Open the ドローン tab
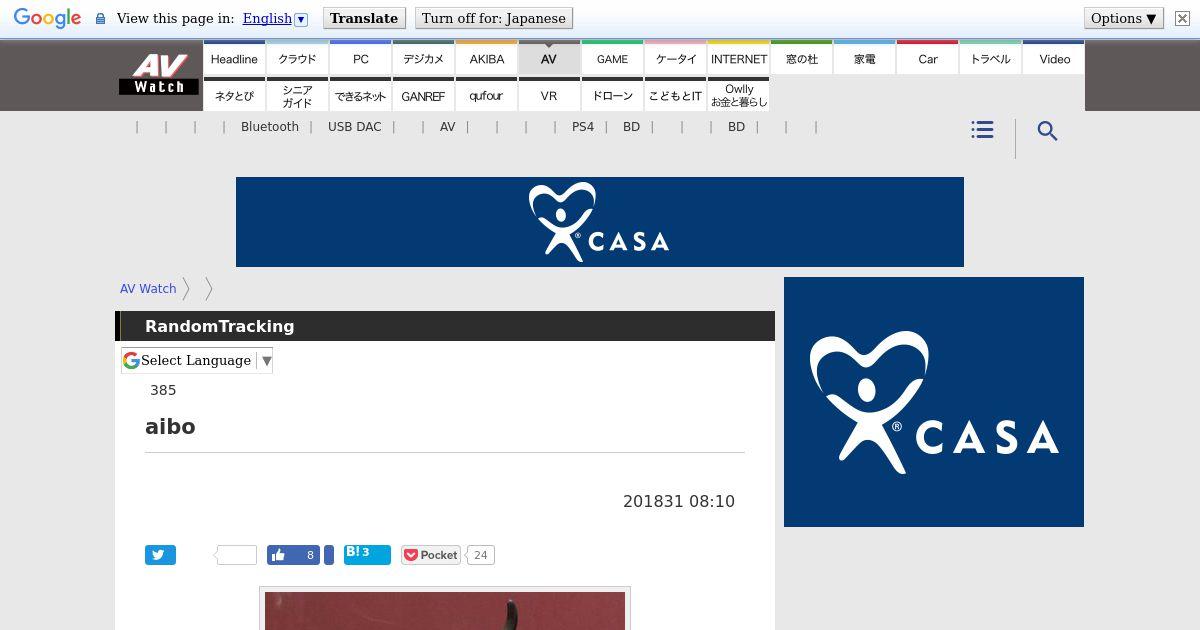Screen dimensions: 1200x630 coord(612,95)
